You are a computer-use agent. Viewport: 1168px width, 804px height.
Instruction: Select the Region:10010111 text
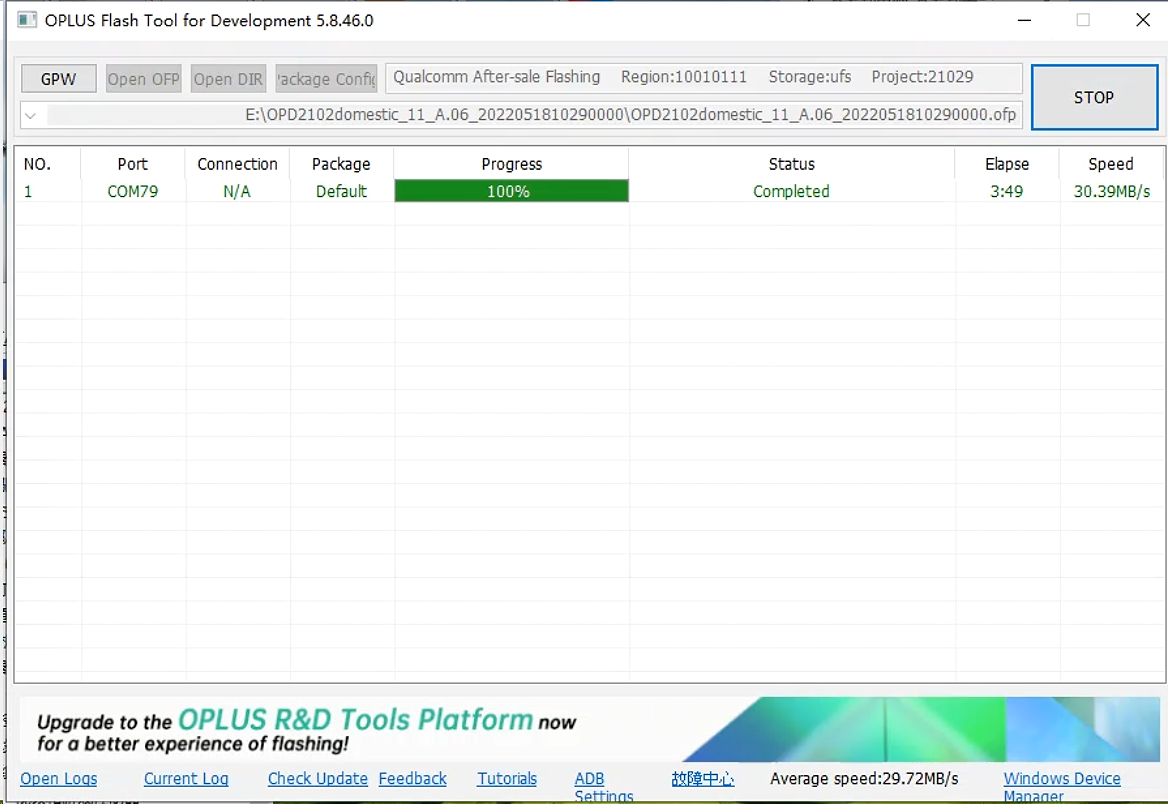pos(684,77)
